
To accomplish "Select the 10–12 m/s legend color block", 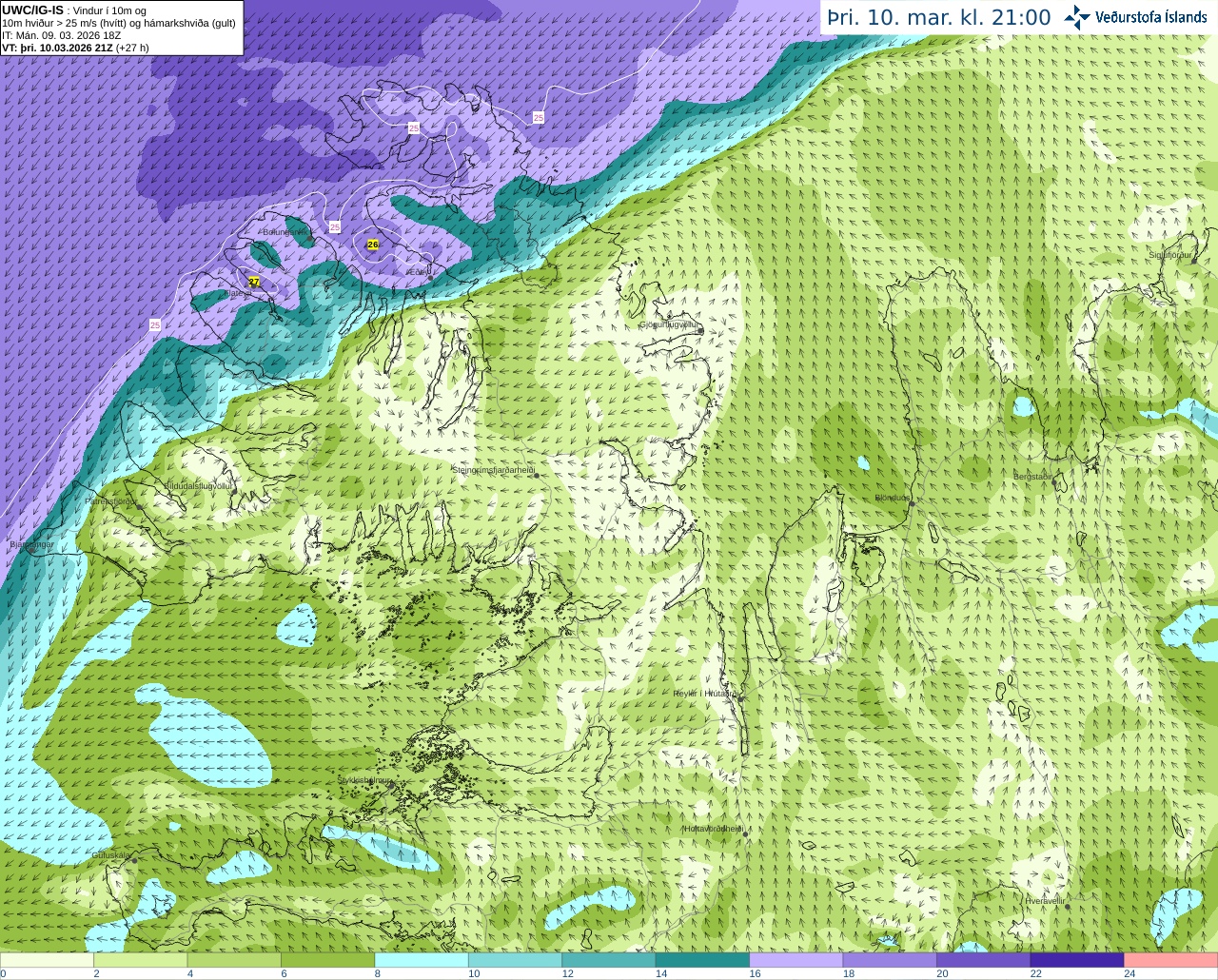I will click(515, 960).
